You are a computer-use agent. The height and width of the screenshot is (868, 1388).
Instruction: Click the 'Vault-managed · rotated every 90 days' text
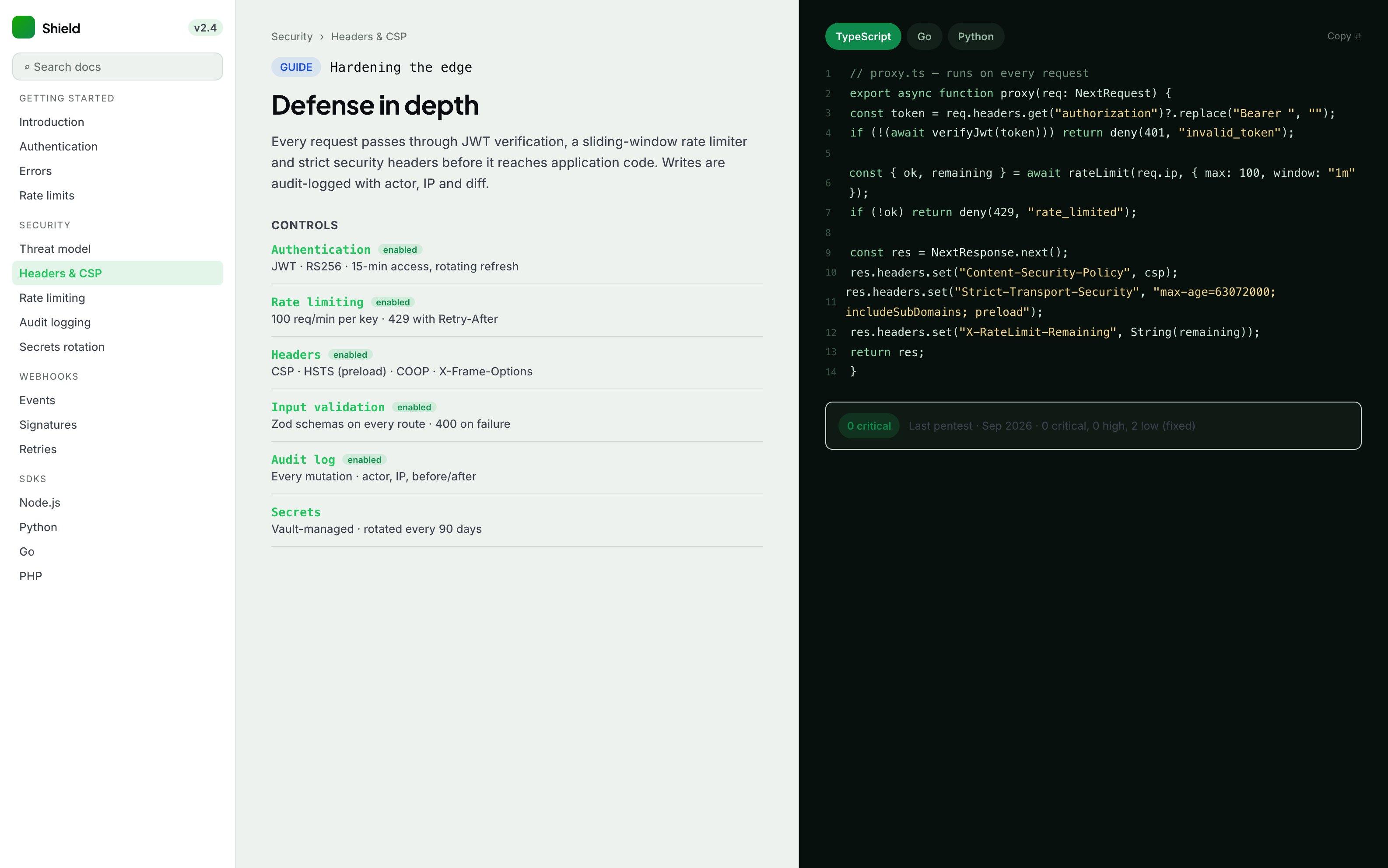pyautogui.click(x=377, y=529)
